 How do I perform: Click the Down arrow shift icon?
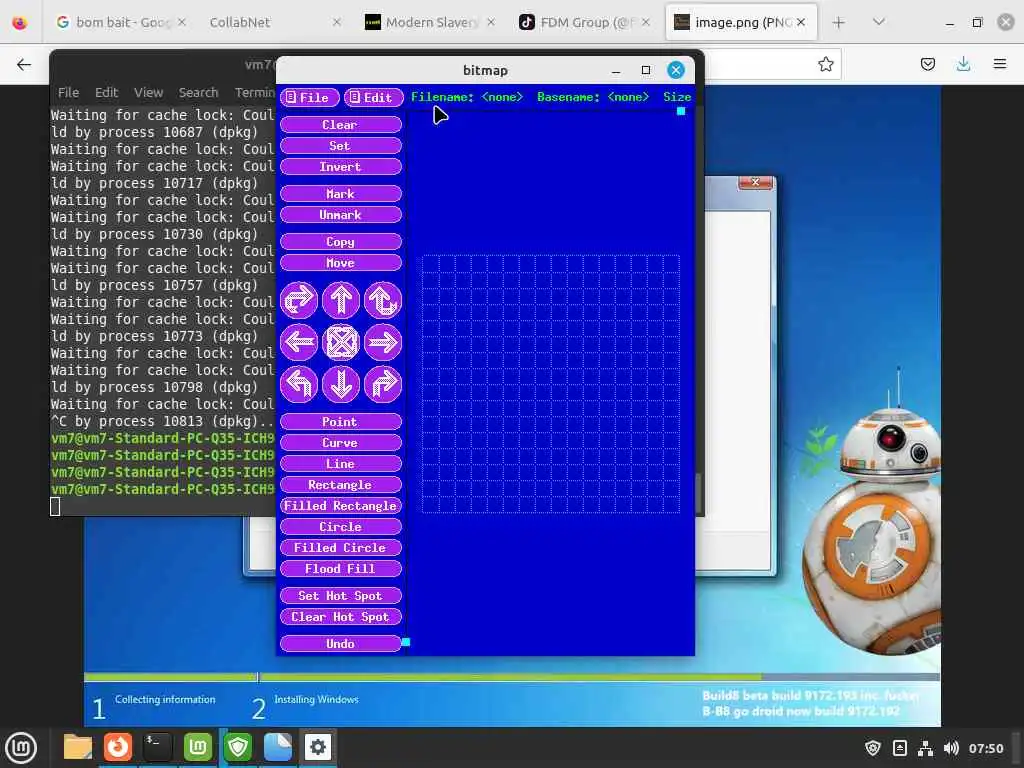tap(340, 384)
